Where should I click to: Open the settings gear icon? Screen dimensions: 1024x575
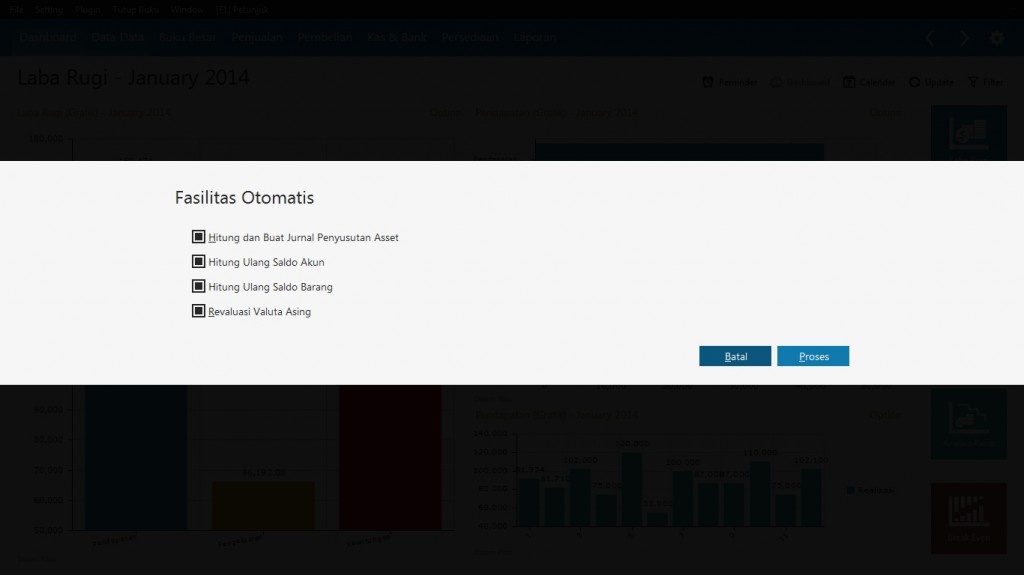pyautogui.click(x=997, y=38)
